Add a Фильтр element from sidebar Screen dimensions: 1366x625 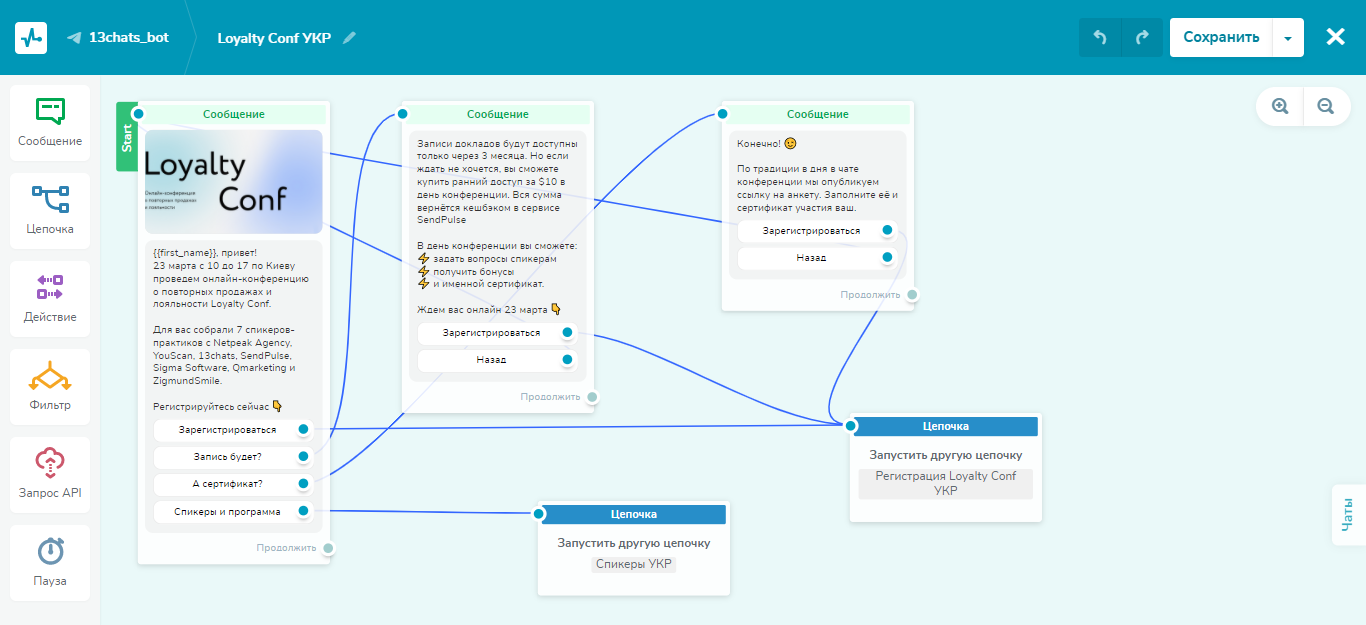coord(50,387)
